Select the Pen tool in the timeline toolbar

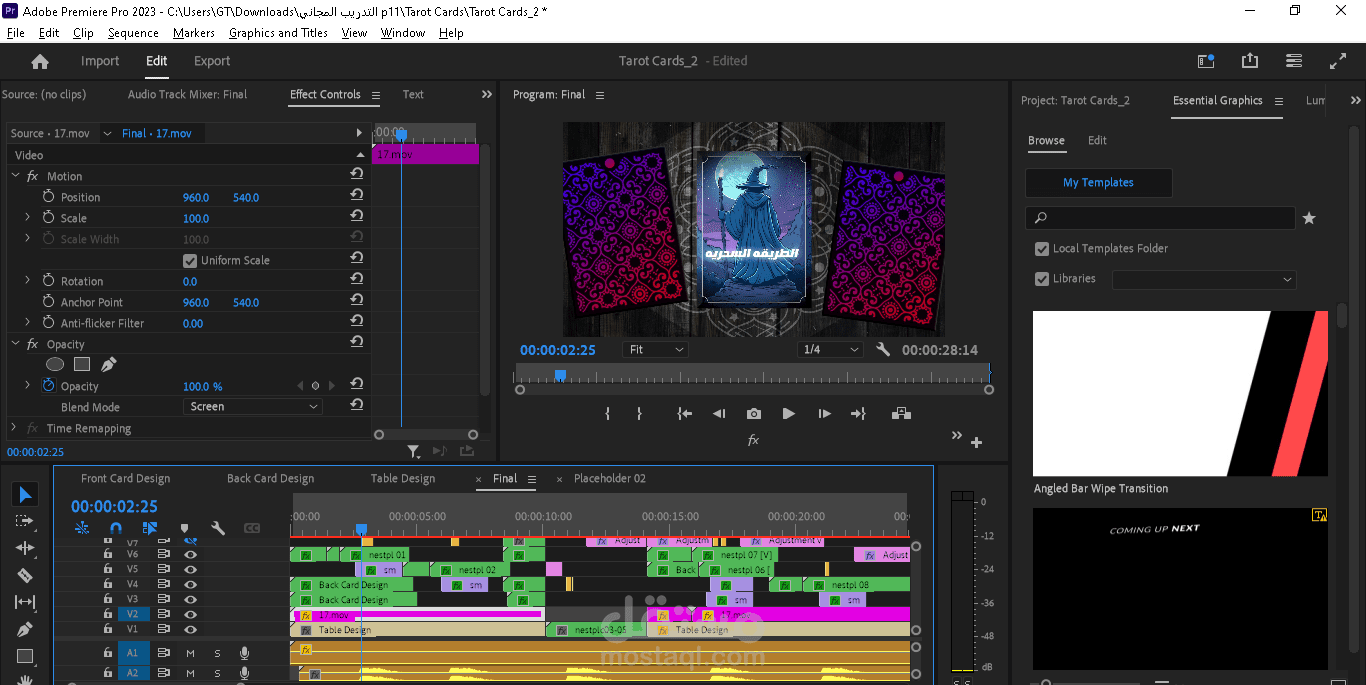[x=25, y=630]
